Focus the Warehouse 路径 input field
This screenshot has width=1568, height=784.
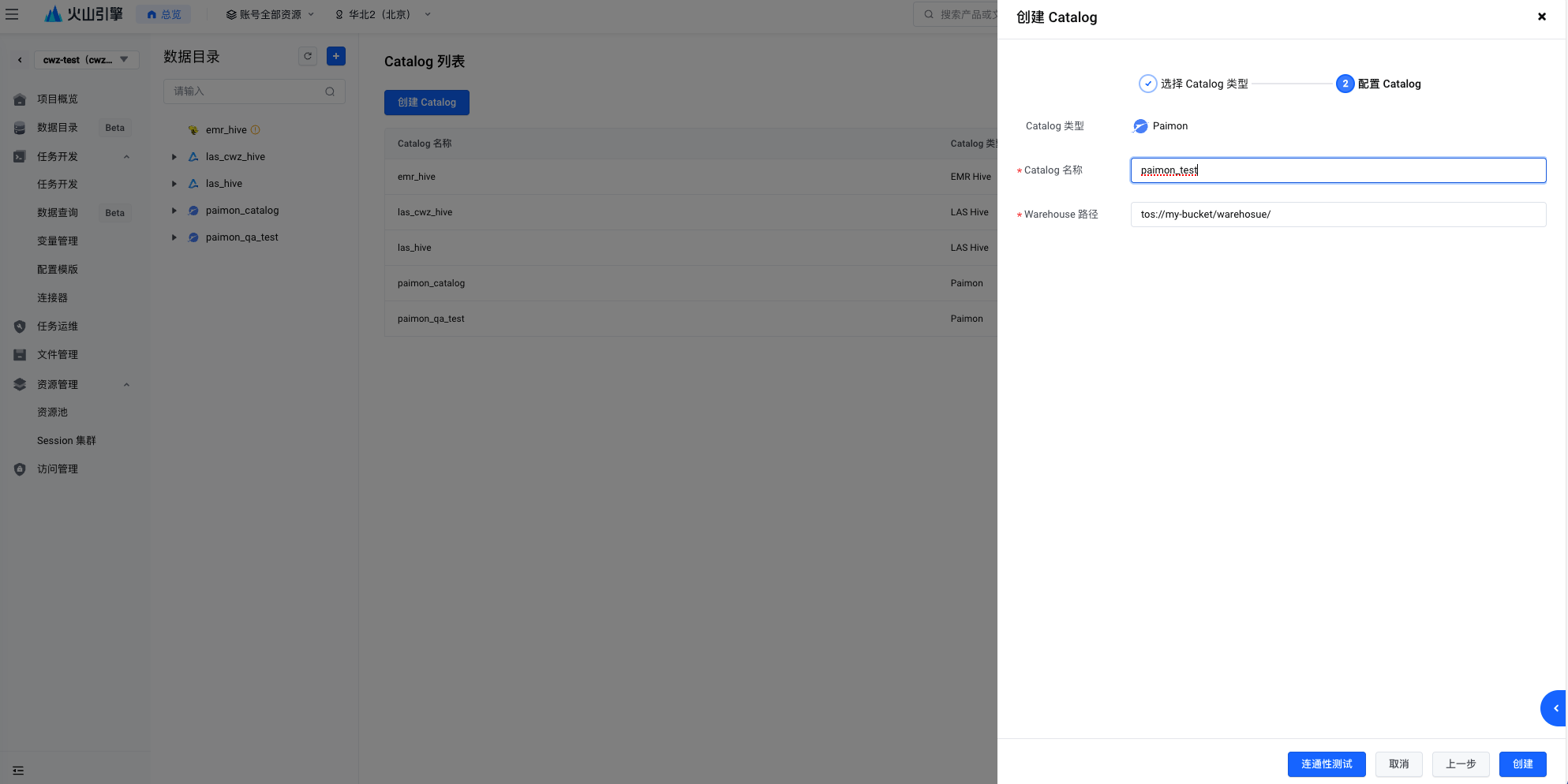pos(1338,215)
